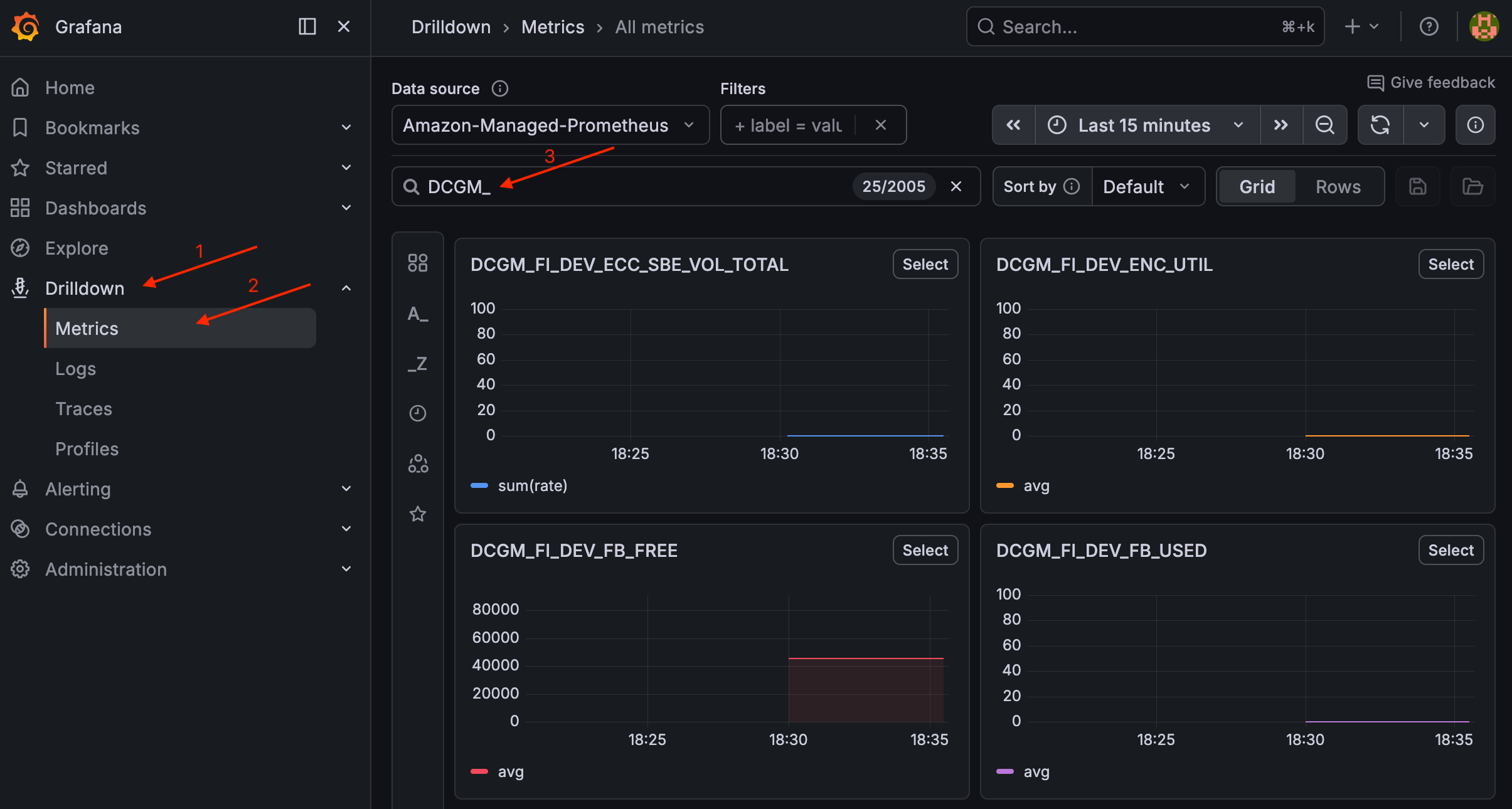Click the Dashboards grid icon in sidebar
This screenshot has height=809, width=1512.
tap(20, 208)
